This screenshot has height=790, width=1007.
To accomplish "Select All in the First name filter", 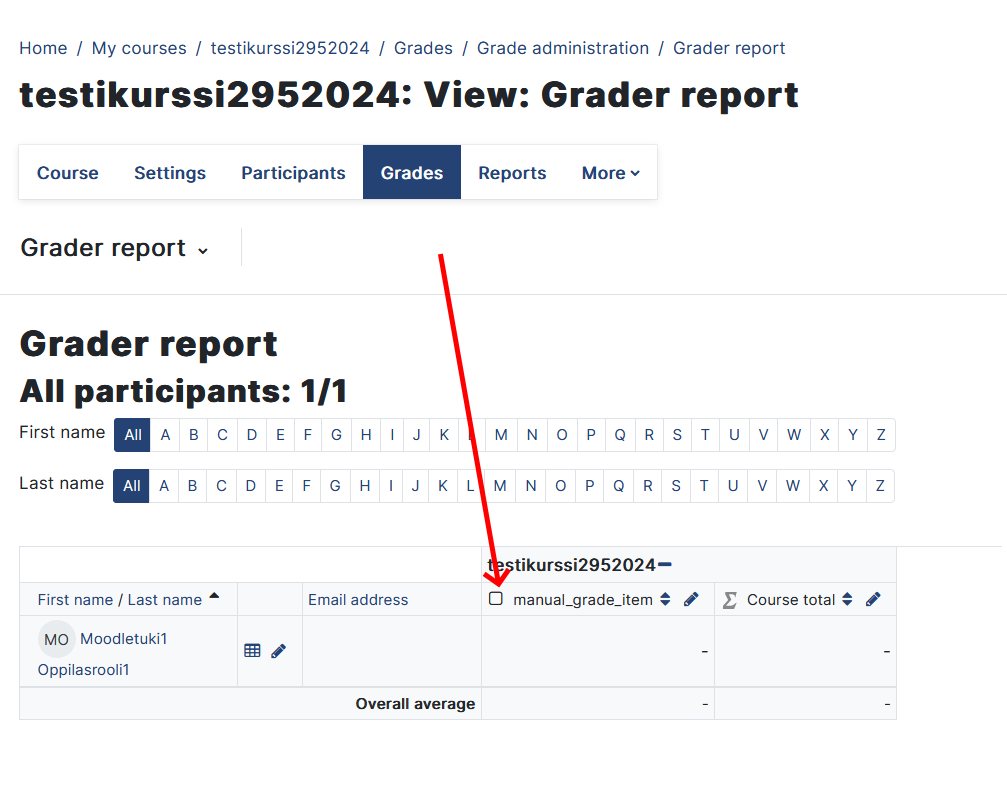I will pos(132,435).
